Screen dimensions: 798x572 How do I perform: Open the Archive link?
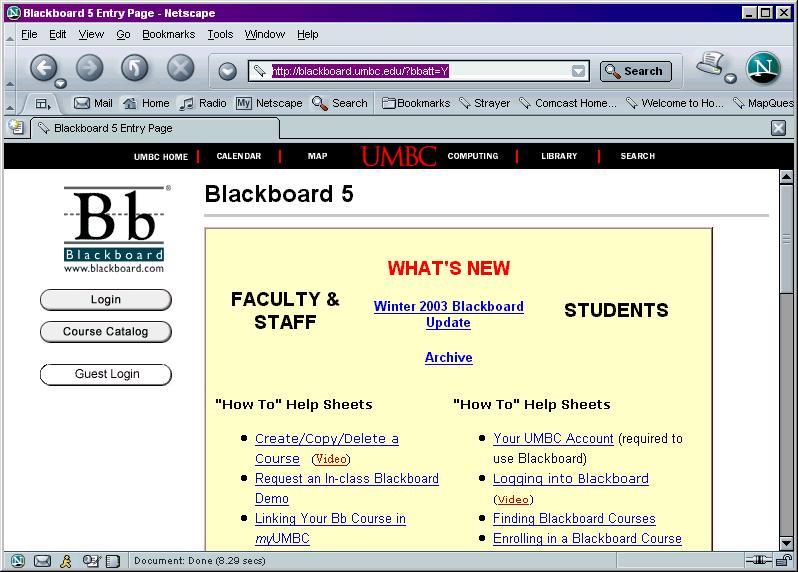click(448, 358)
